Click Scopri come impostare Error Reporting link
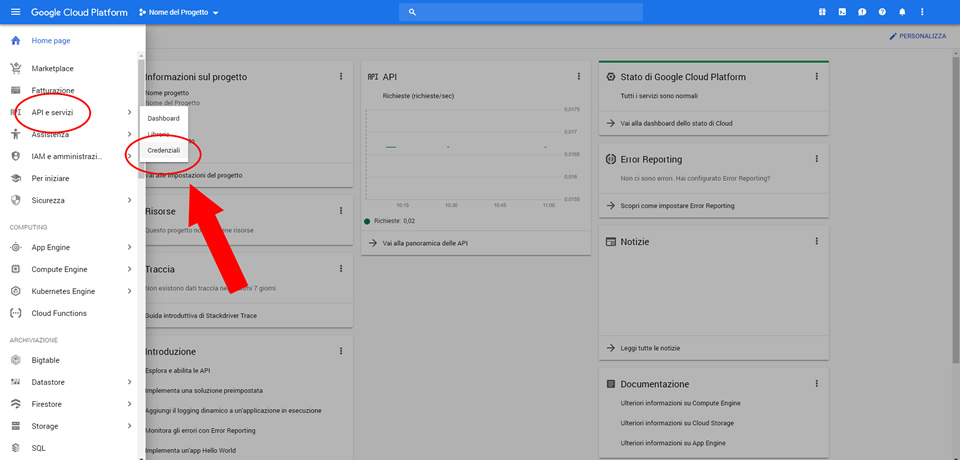 pos(677,206)
